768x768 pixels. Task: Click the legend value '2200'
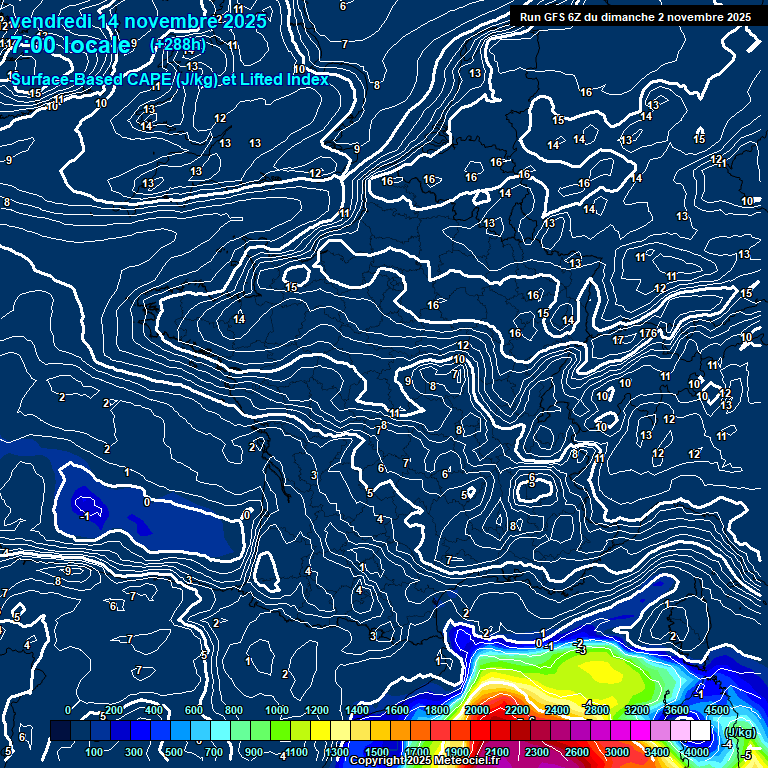[x=517, y=710]
